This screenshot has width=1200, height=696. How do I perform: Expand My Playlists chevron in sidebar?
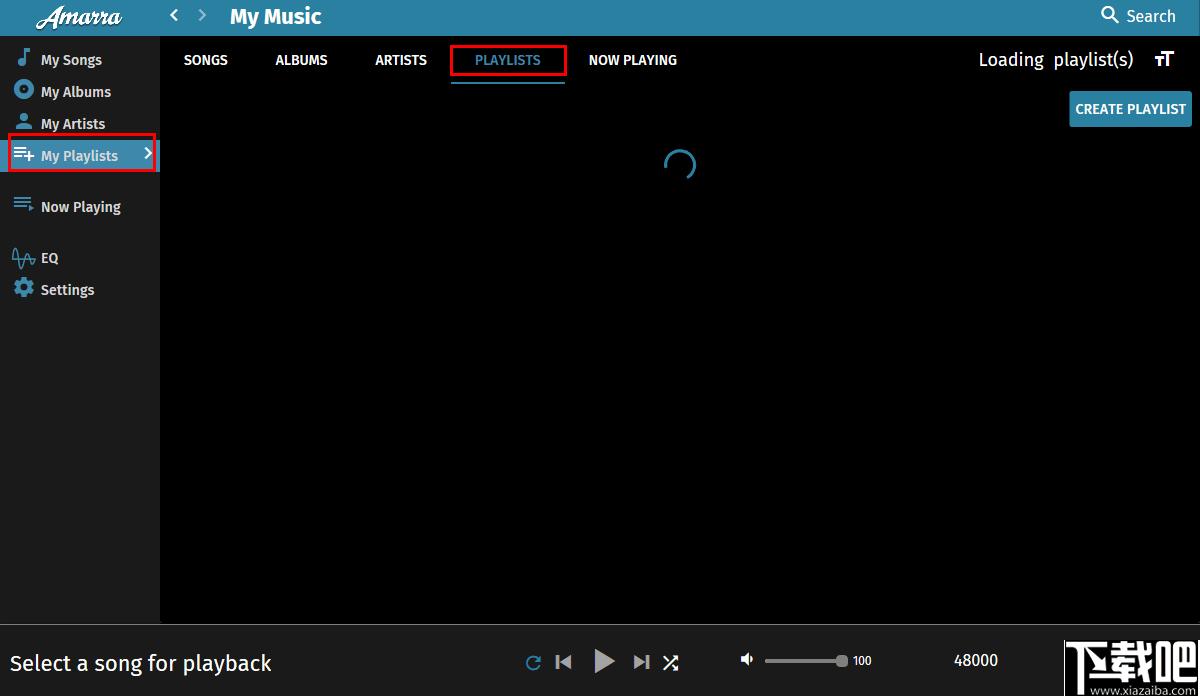click(x=148, y=154)
